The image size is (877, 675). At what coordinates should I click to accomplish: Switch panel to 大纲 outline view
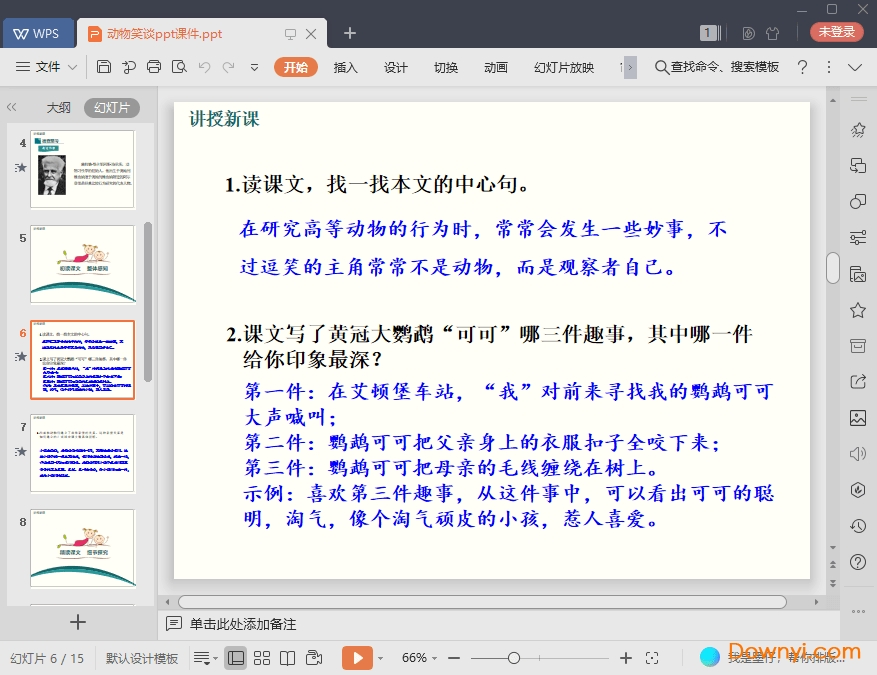[x=58, y=108]
